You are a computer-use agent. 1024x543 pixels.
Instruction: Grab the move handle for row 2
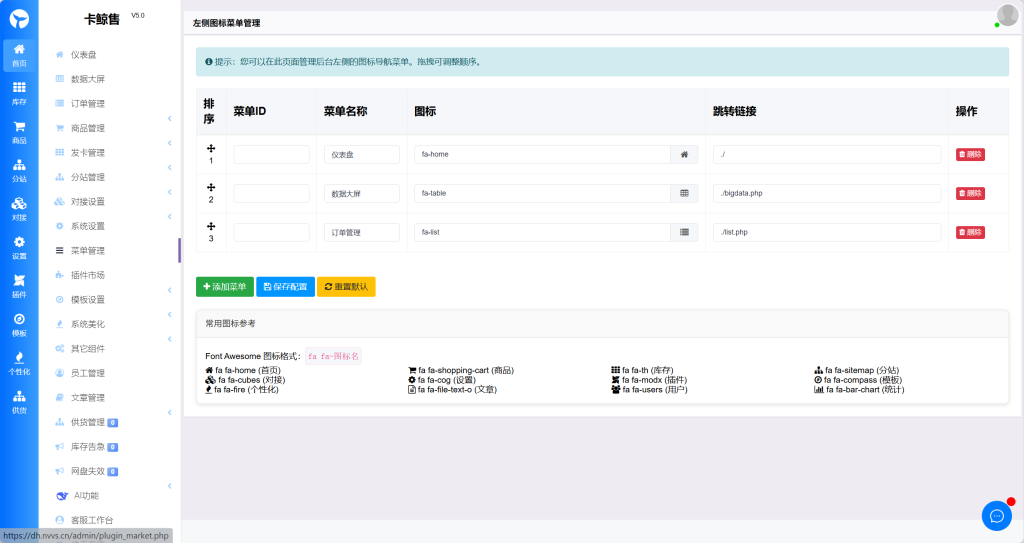click(x=211, y=188)
